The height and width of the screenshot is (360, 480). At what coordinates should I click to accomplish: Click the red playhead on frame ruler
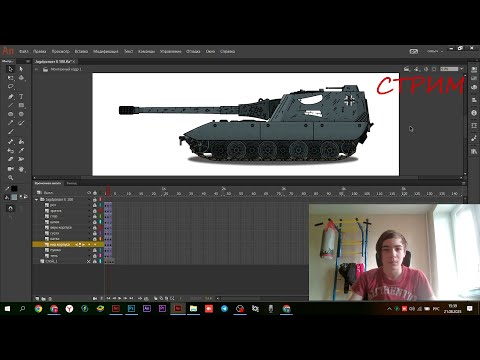point(107,191)
